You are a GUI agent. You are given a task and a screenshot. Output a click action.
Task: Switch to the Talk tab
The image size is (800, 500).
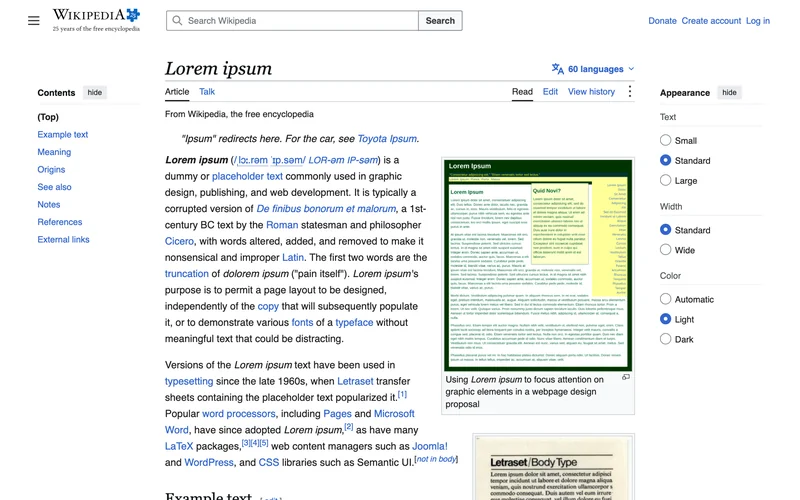(x=207, y=92)
